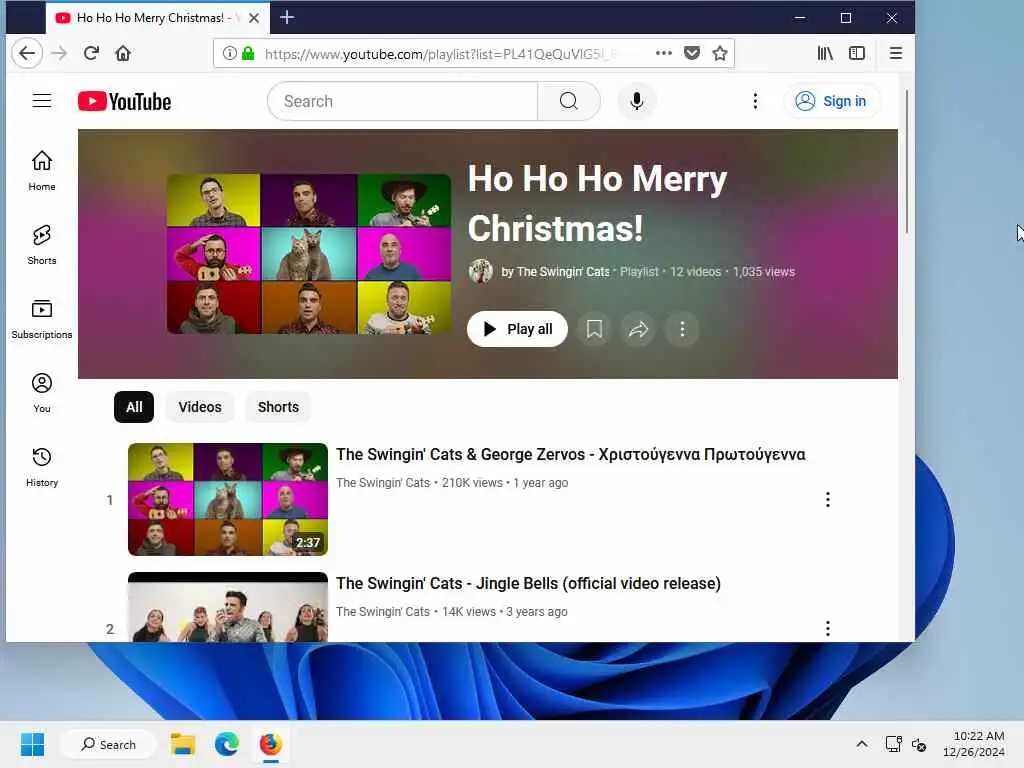Bookmark this page with star
This screenshot has width=1024, height=768.
tap(720, 54)
